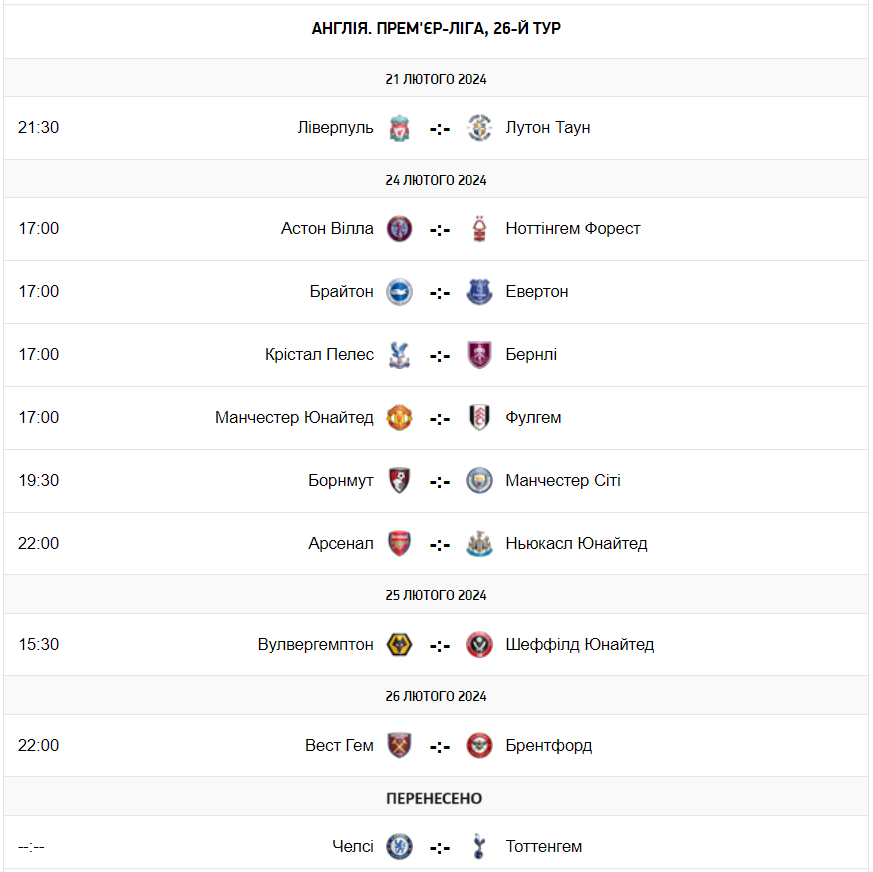Image resolution: width=873 pixels, height=872 pixels.
Task: Open the Брайтон team link
Action: click(341, 292)
